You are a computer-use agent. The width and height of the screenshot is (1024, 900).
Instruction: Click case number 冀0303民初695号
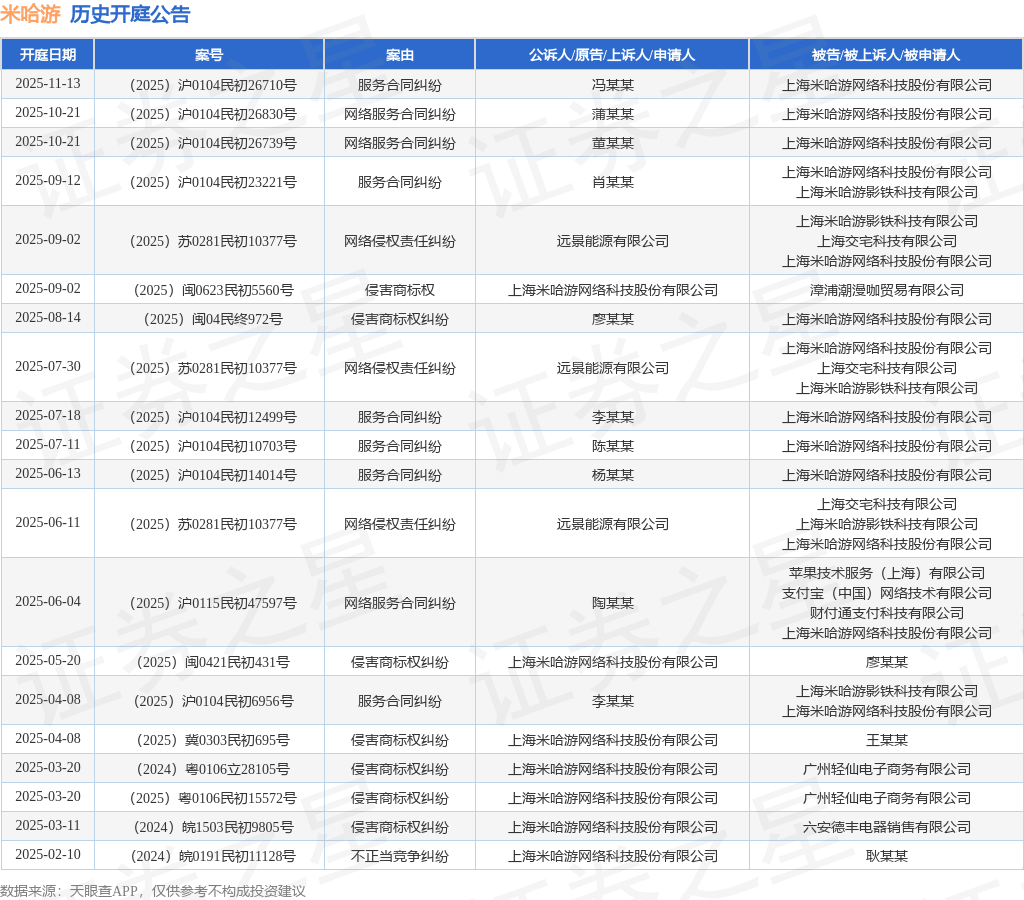(213, 740)
